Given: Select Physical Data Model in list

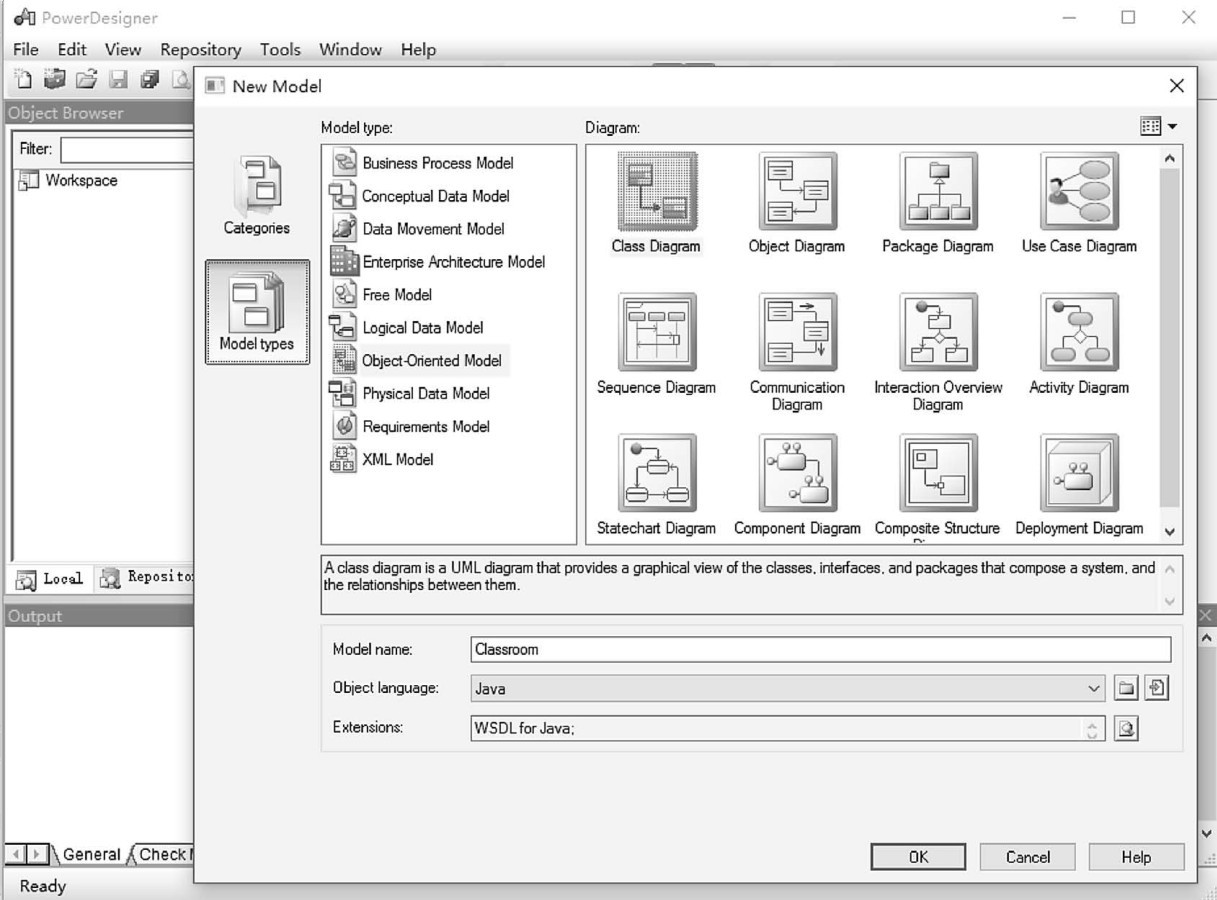Looking at the screenshot, I should 425,394.
